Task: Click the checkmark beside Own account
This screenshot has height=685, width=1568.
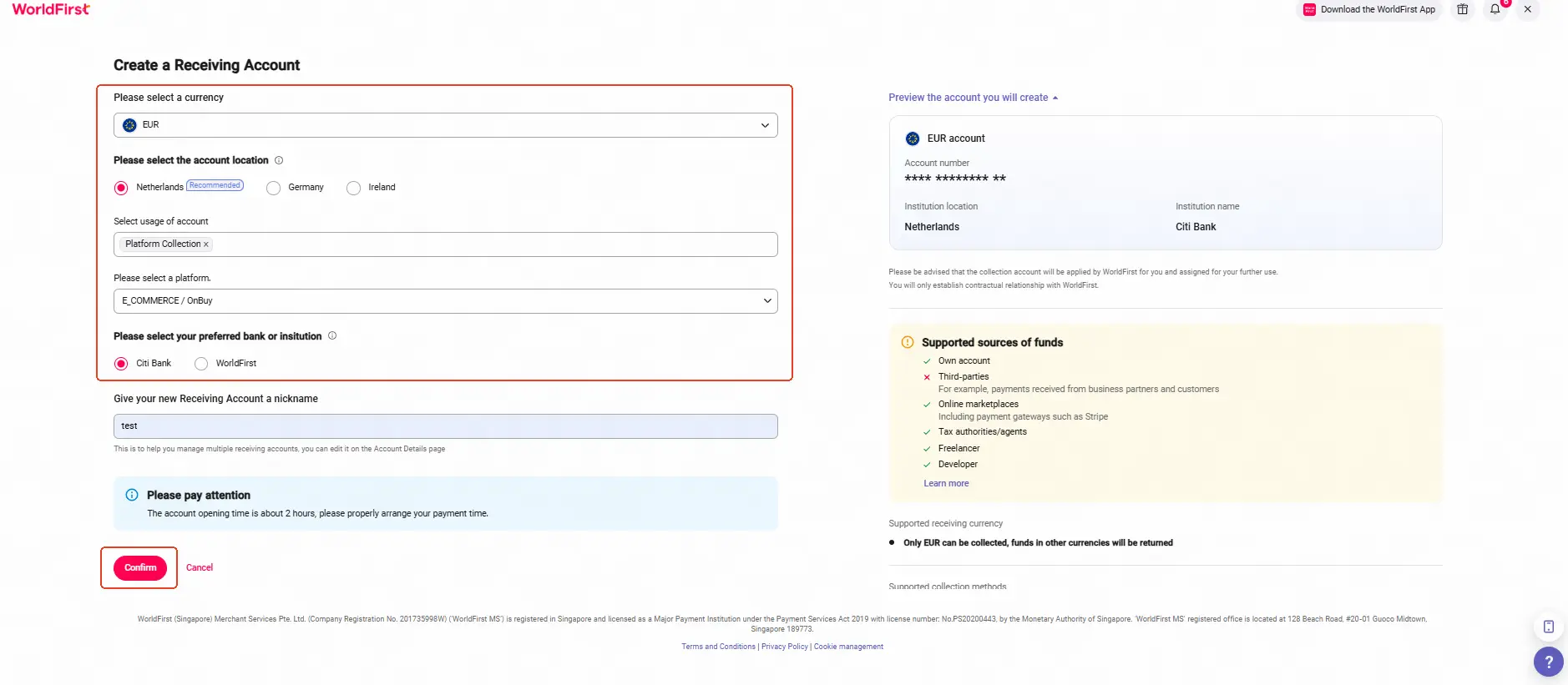Action: click(927, 361)
